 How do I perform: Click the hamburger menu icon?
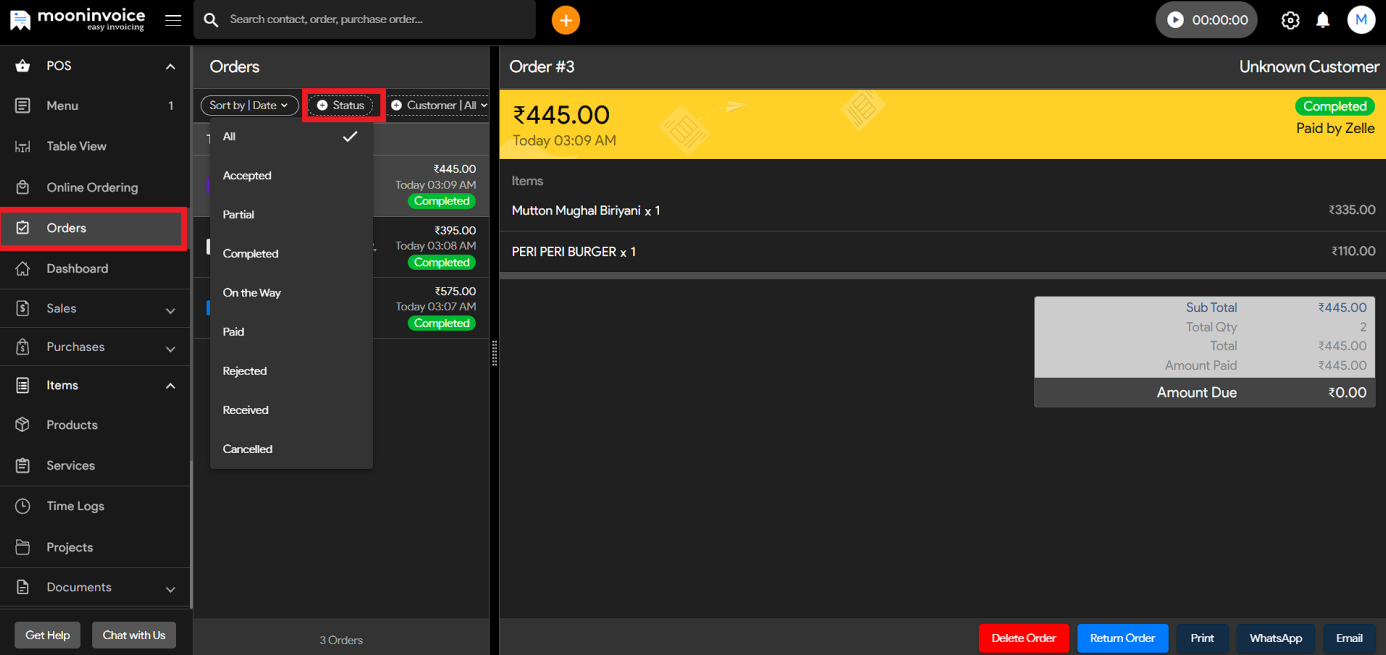coord(173,20)
